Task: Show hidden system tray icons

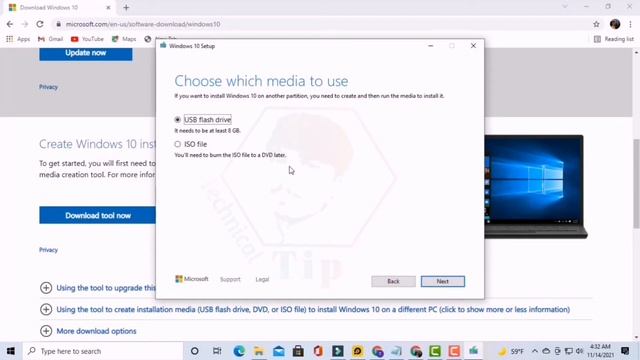Action: 535,351
